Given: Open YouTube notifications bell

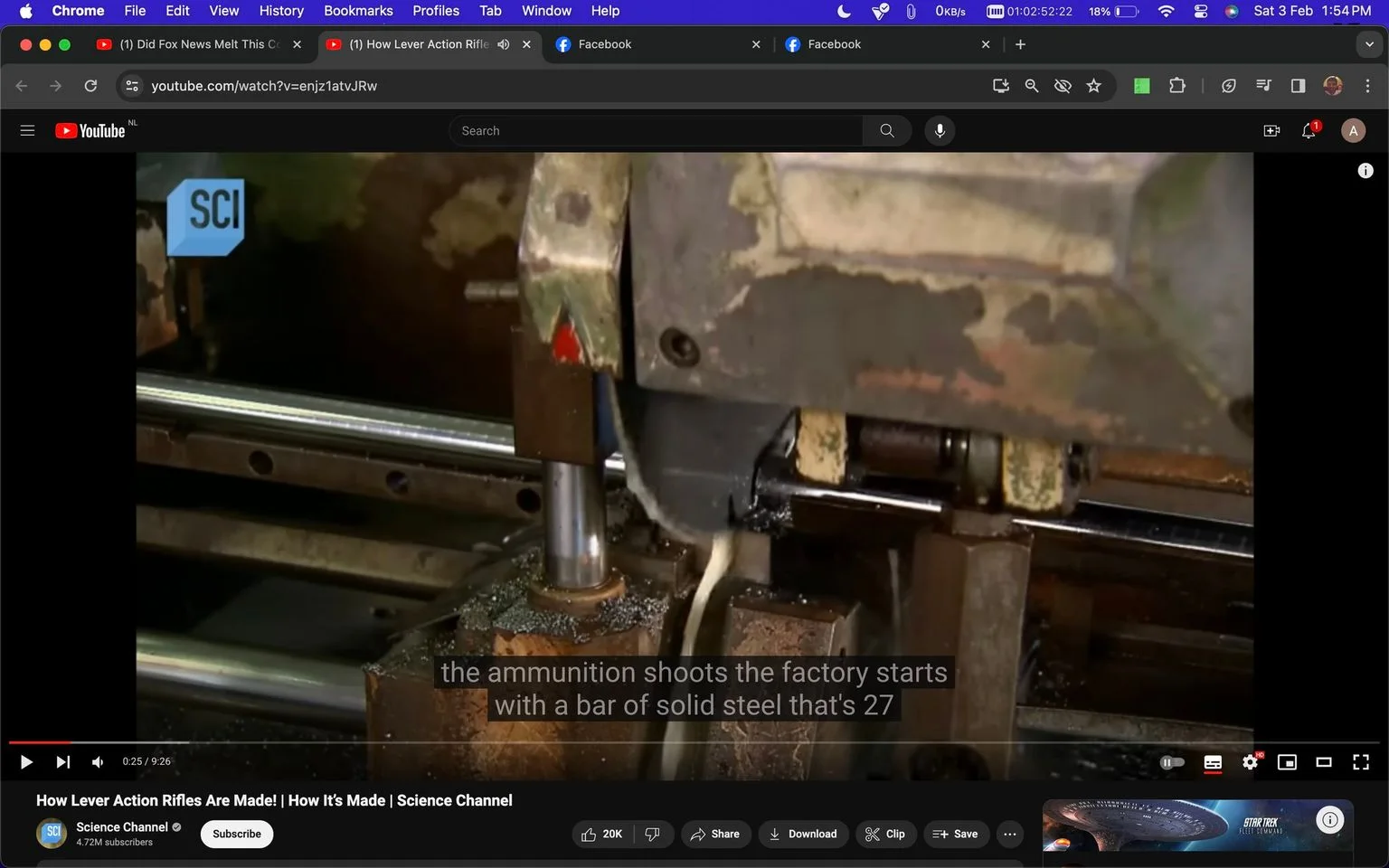Looking at the screenshot, I should point(1309,131).
